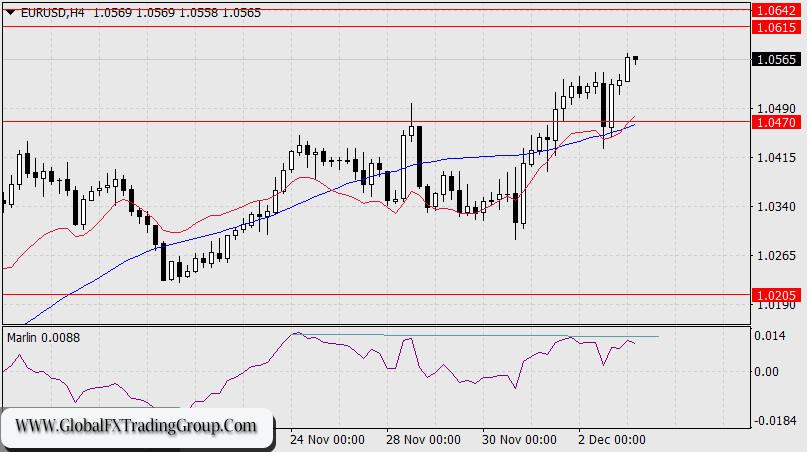This screenshot has width=807, height=452.
Task: Click the 0.014 Marlin scale value
Action: [x=770, y=336]
